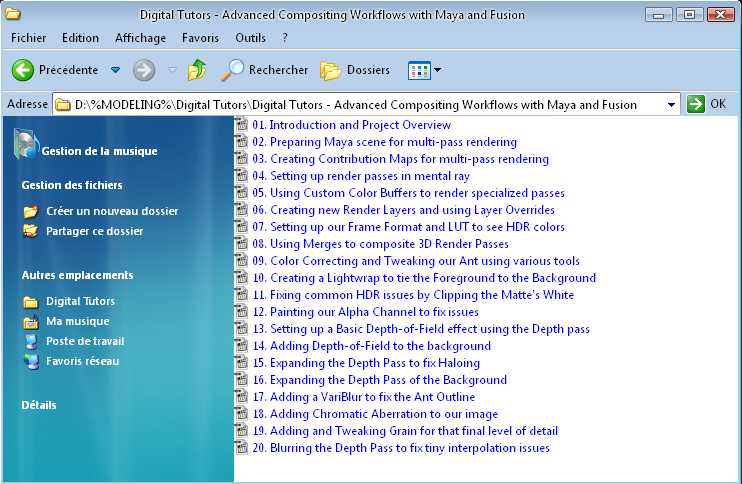
Task: Click the Gestion de la musique CD icon
Action: click(x=26, y=143)
